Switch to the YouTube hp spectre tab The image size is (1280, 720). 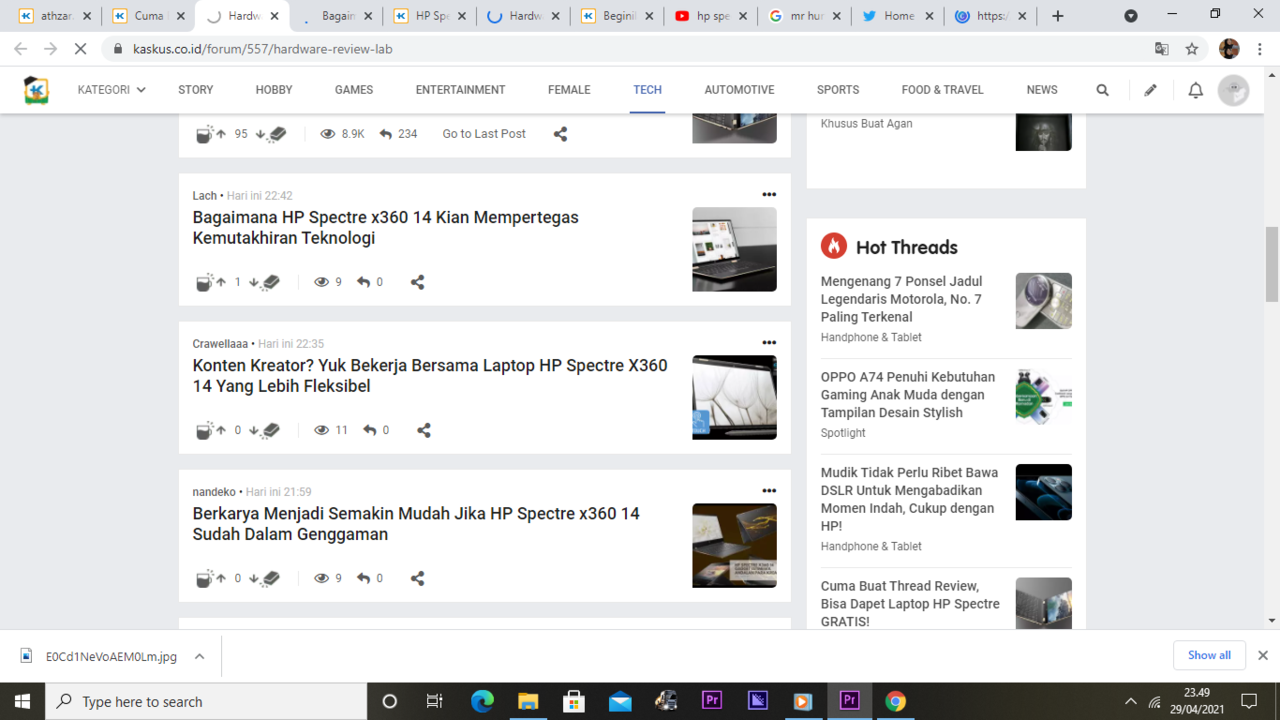pyautogui.click(x=711, y=16)
